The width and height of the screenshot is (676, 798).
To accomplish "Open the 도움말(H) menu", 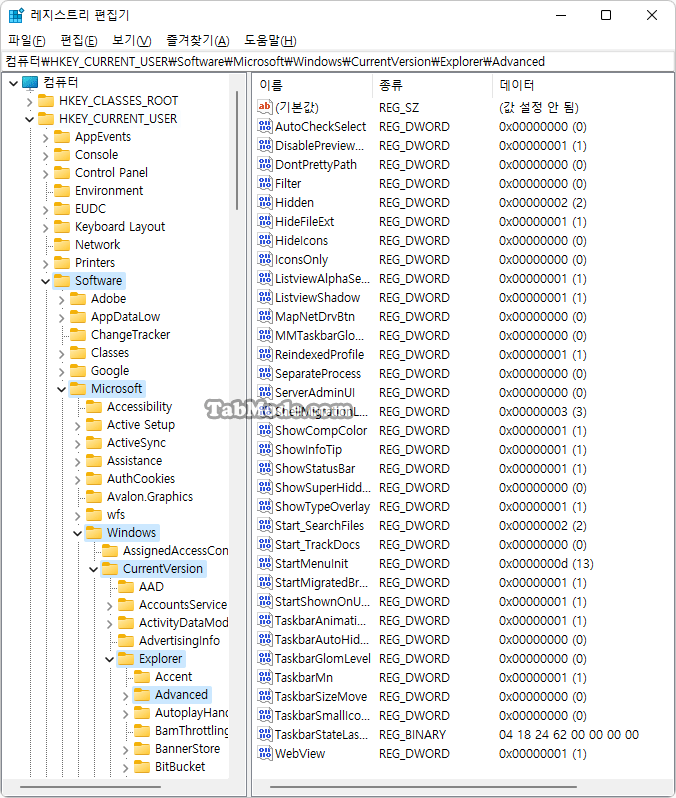I will 270,40.
